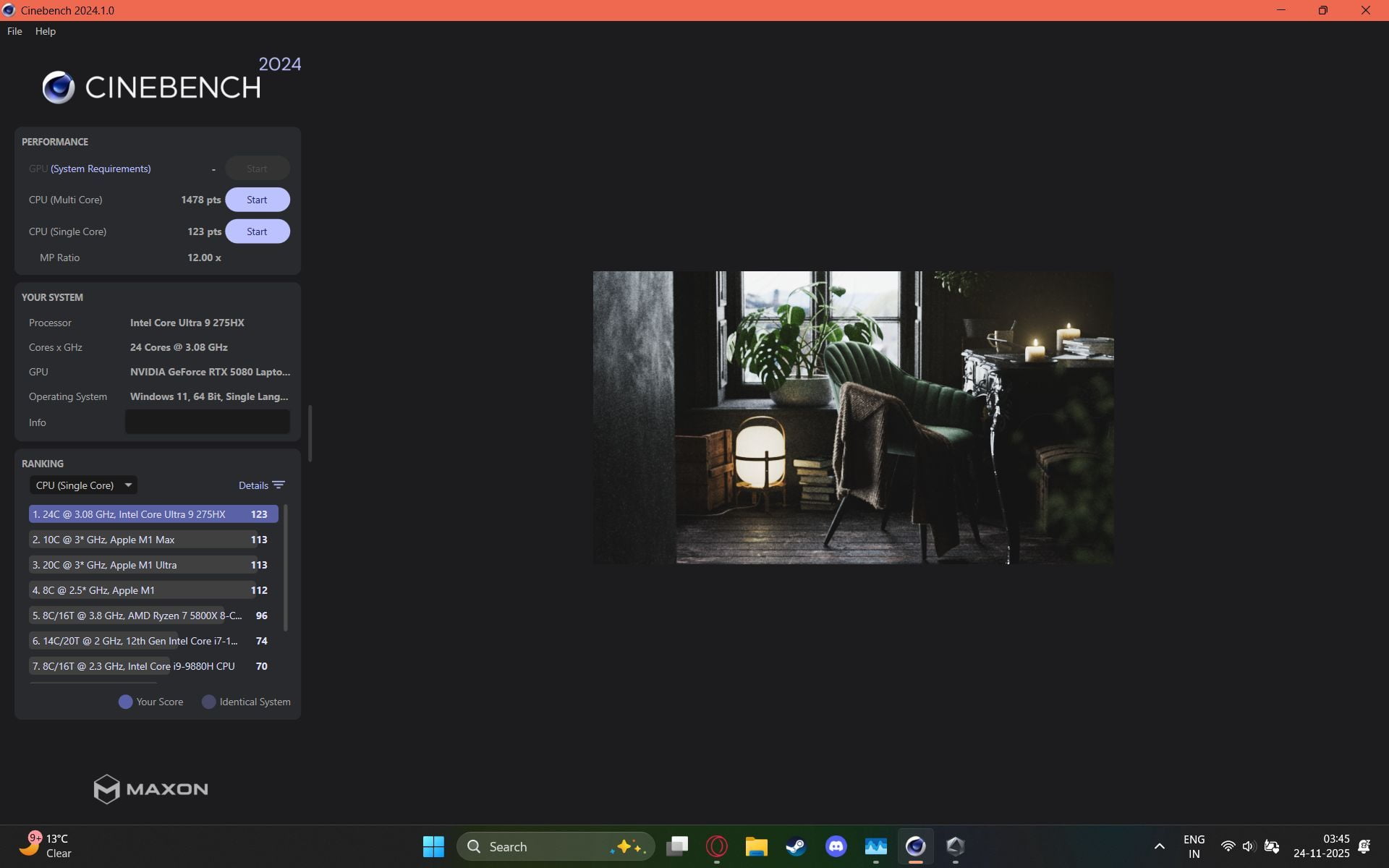Switch the ENG IN input language indicator

(1194, 846)
